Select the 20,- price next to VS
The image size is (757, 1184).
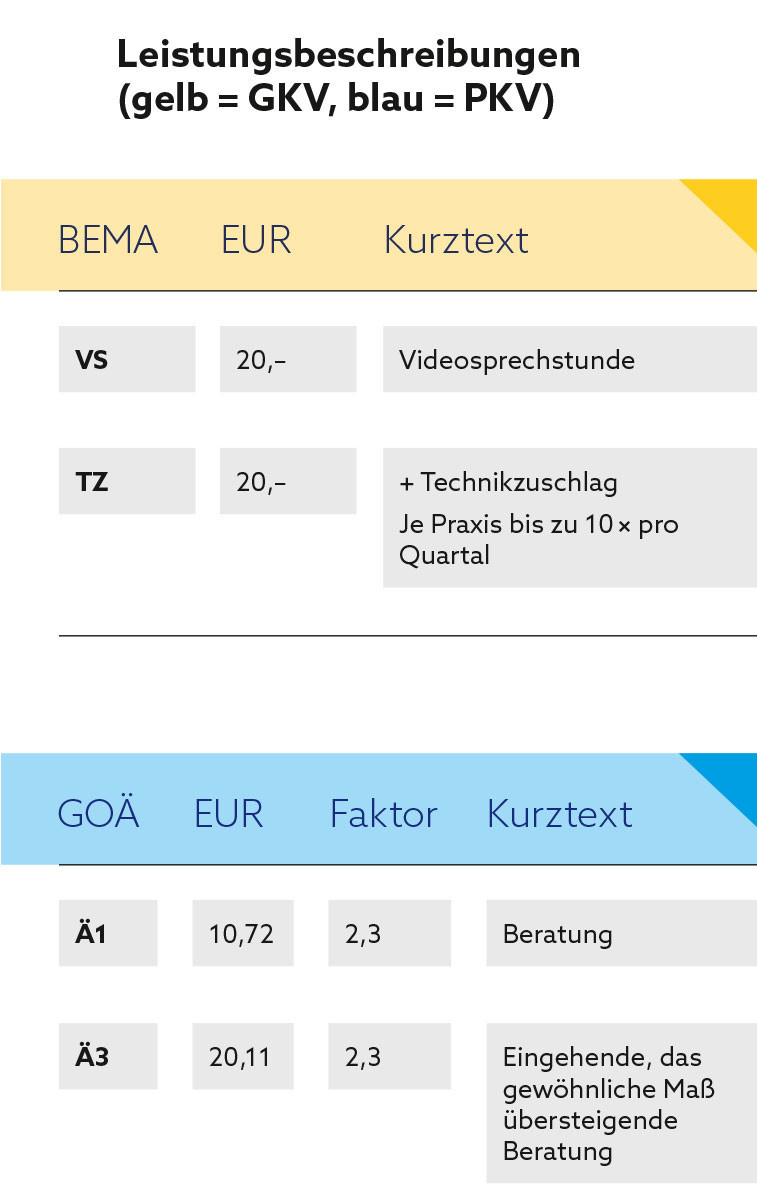coord(288,359)
